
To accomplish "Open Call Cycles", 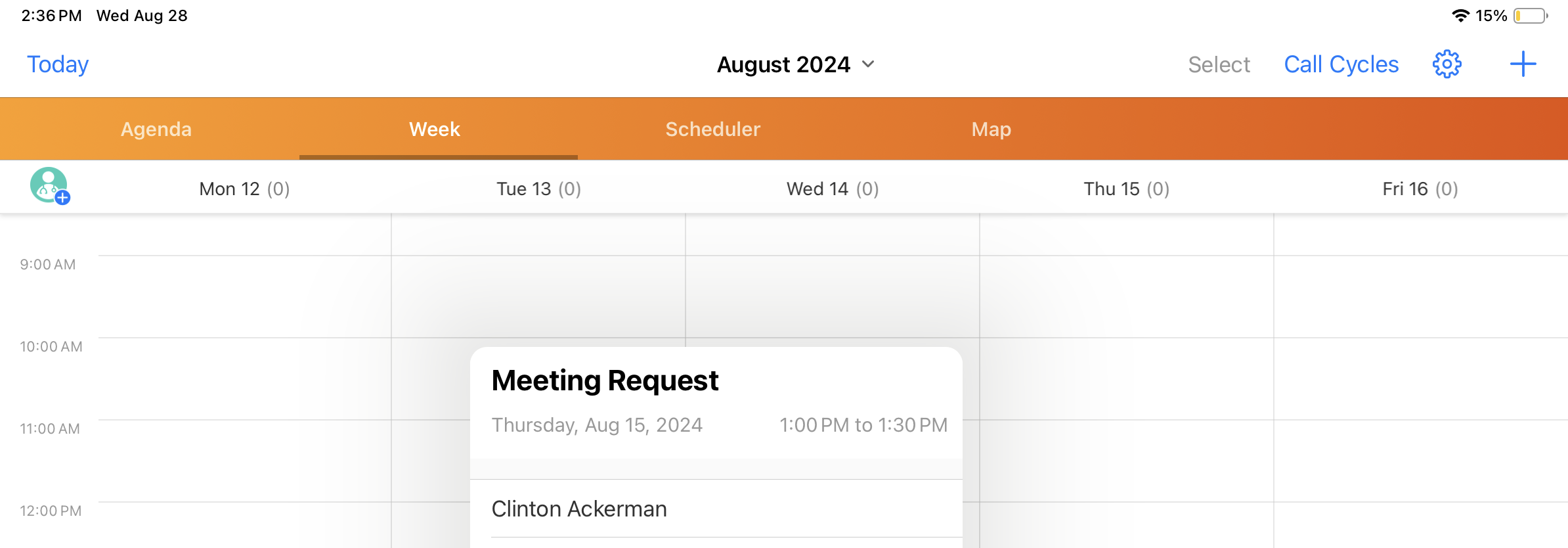I will pyautogui.click(x=1341, y=64).
